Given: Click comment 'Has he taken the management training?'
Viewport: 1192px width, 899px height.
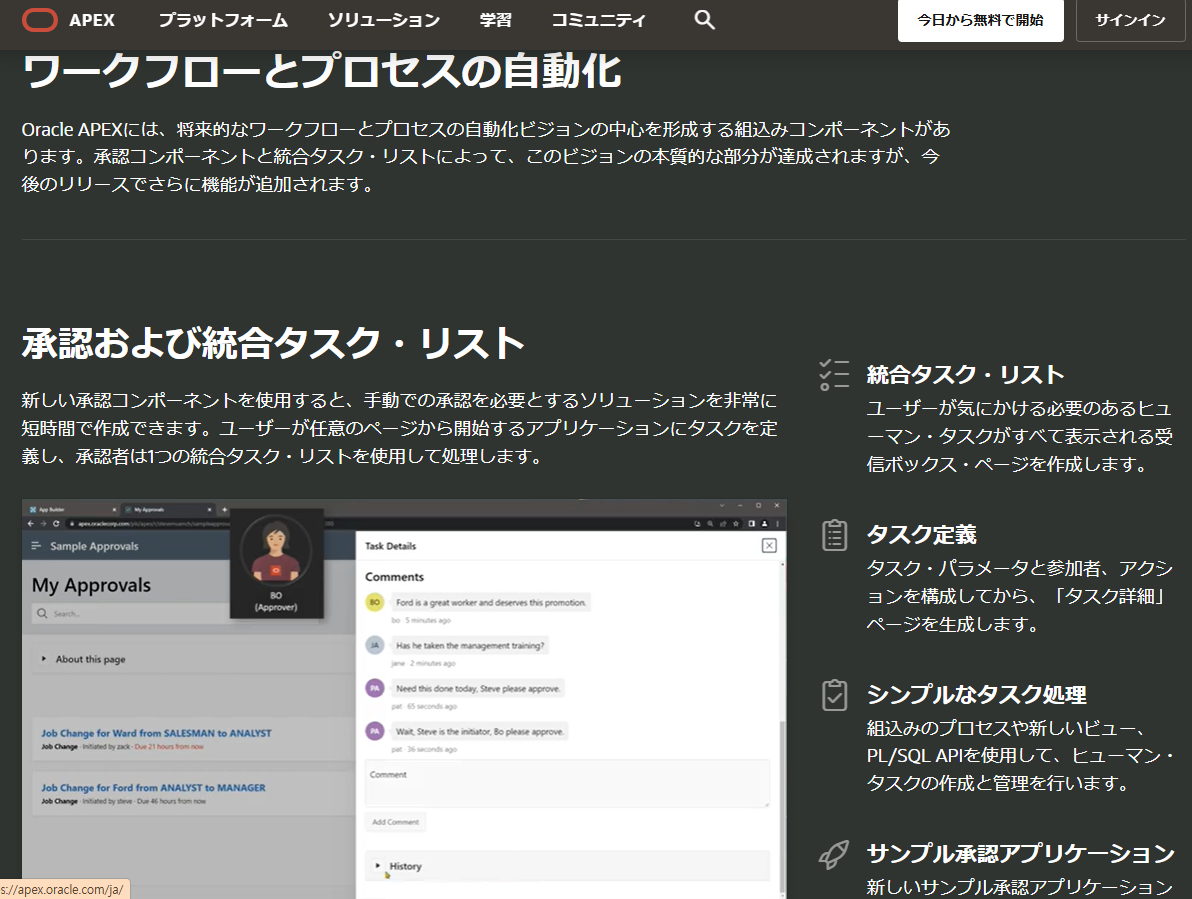Looking at the screenshot, I should [x=470, y=645].
